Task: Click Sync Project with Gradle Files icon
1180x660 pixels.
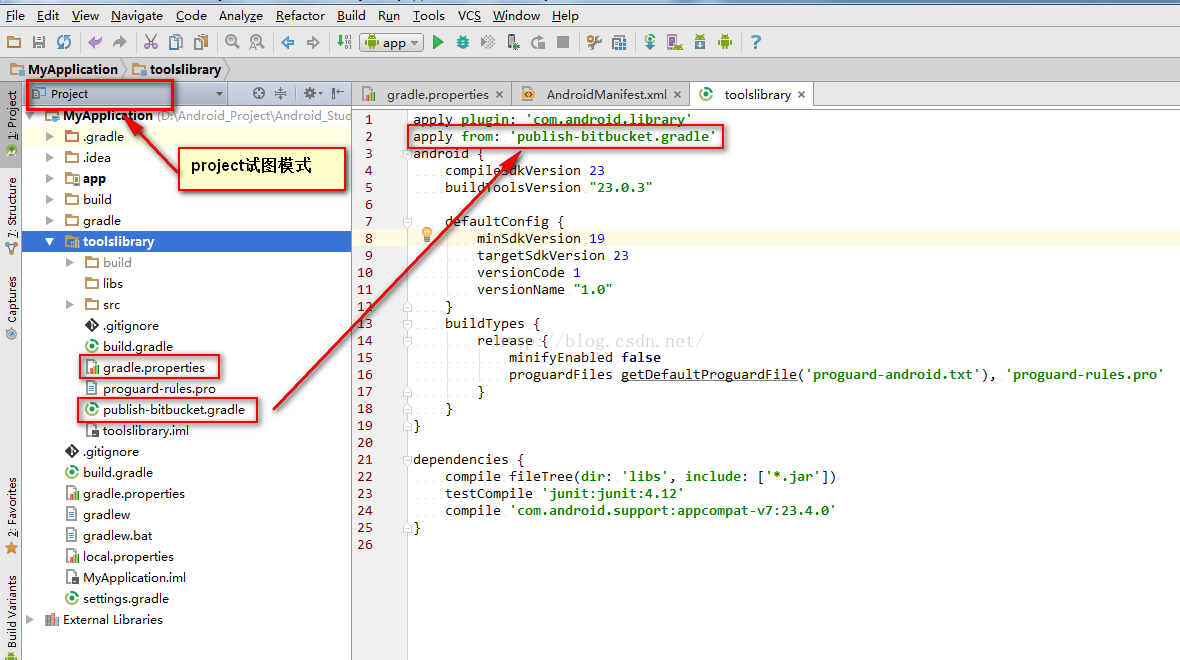Action: pos(650,43)
